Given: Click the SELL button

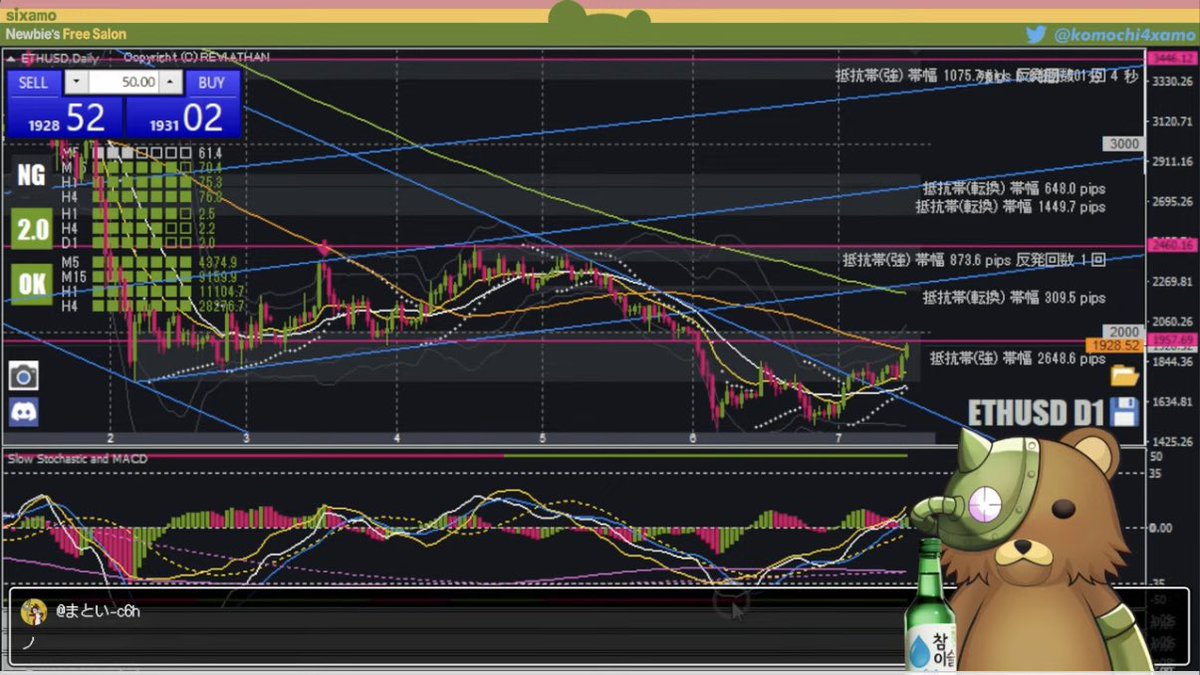Looking at the screenshot, I should tap(33, 82).
